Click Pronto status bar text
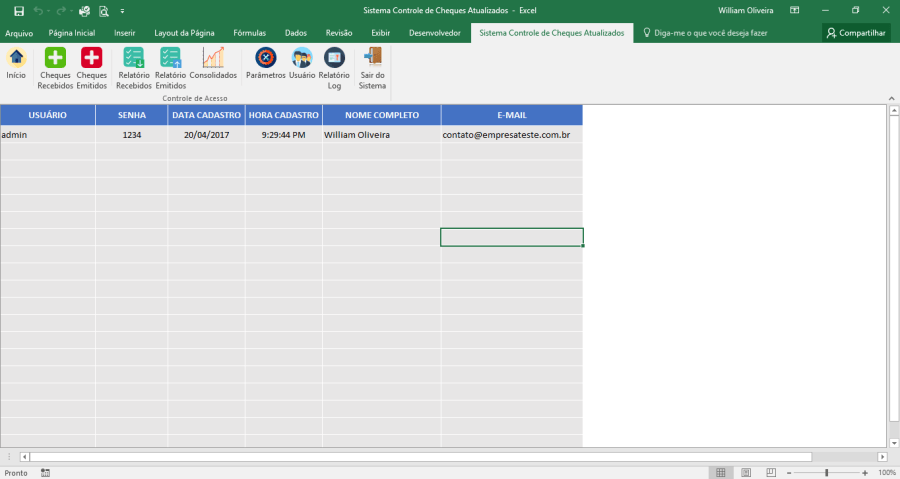This screenshot has width=900, height=479. pyautogui.click(x=16, y=473)
